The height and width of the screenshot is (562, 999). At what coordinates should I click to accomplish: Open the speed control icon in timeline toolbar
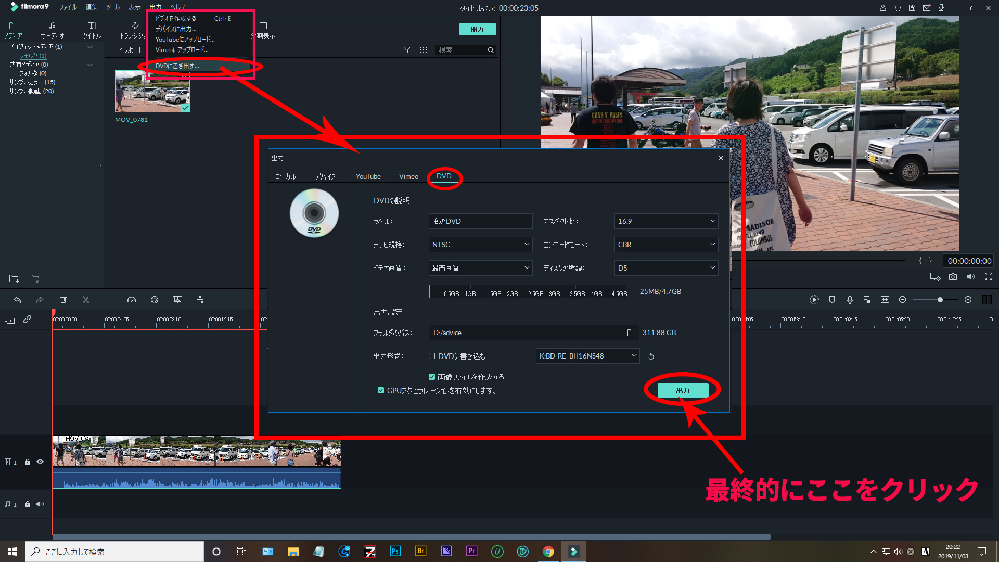point(131,299)
